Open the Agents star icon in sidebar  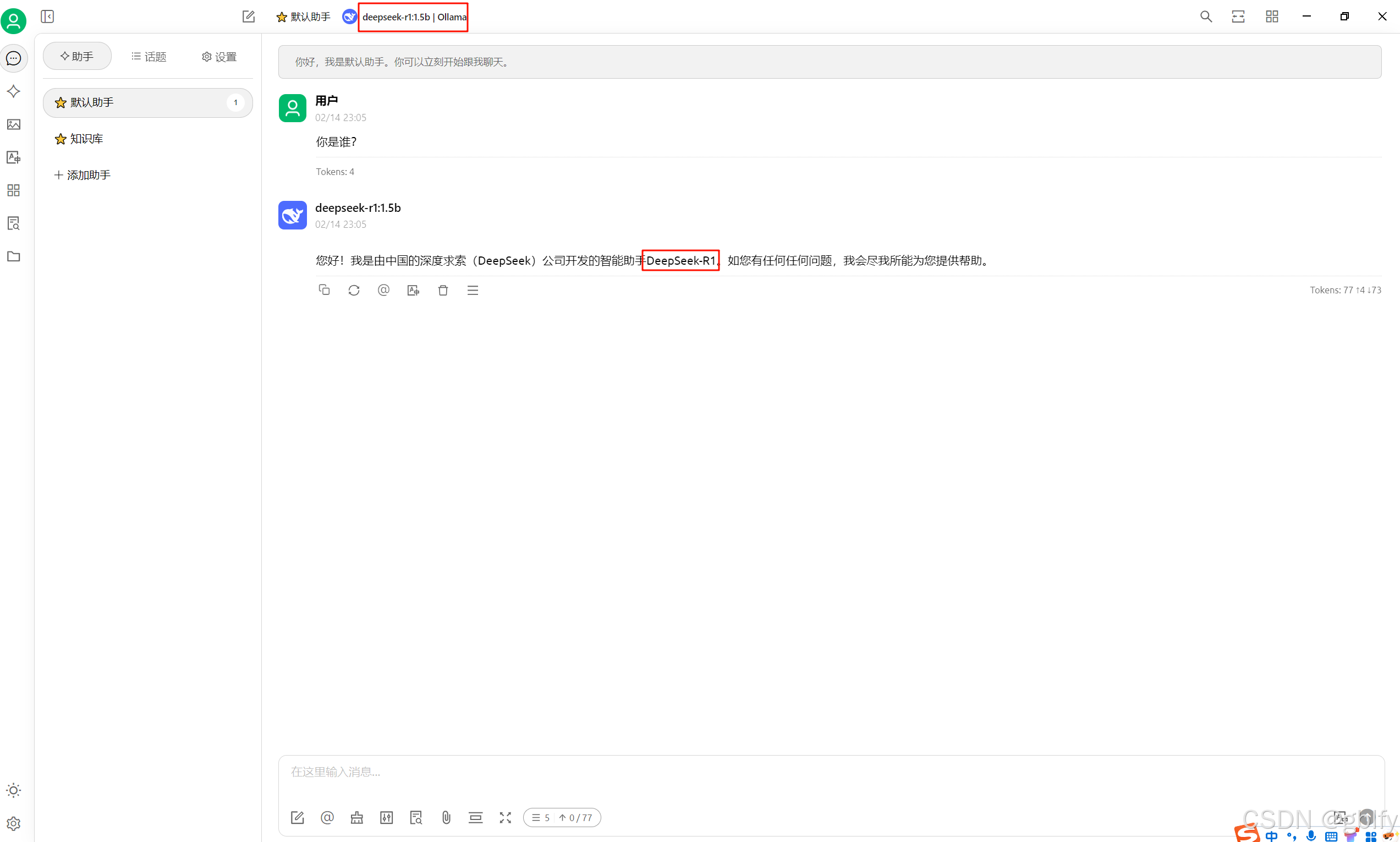14,91
